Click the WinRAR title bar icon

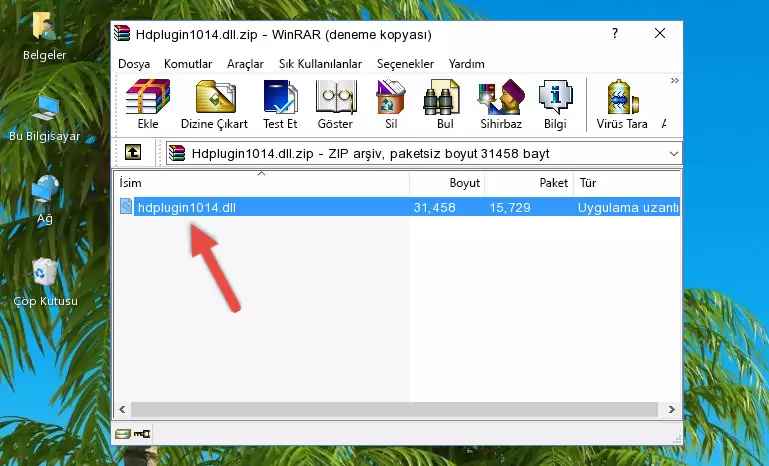[x=122, y=33]
